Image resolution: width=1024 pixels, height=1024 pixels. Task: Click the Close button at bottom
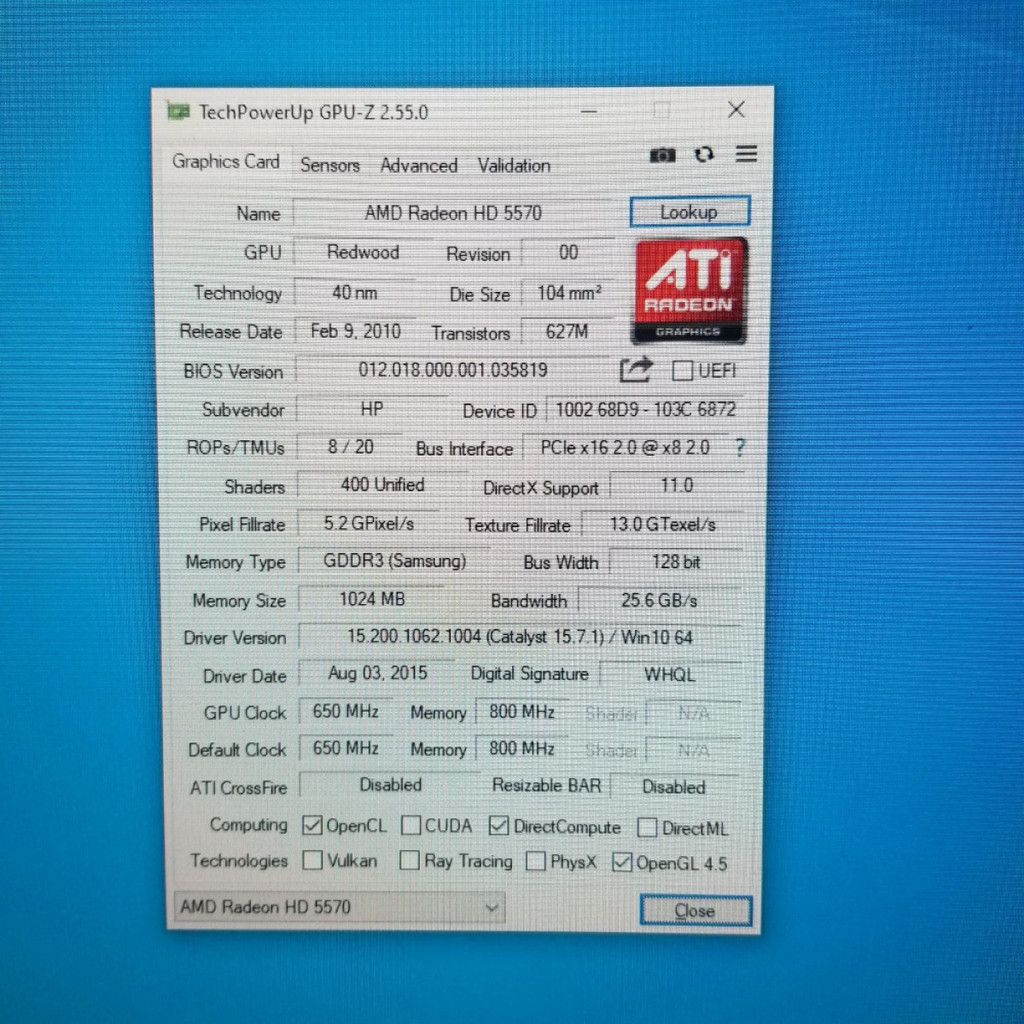696,910
